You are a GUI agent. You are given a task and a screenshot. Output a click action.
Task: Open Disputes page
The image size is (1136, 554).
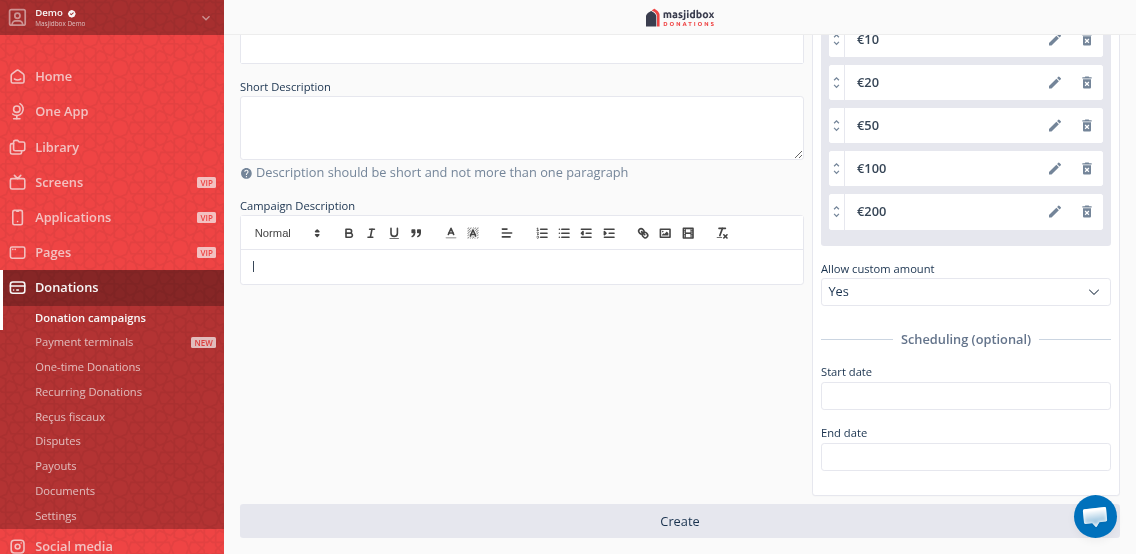(58, 441)
